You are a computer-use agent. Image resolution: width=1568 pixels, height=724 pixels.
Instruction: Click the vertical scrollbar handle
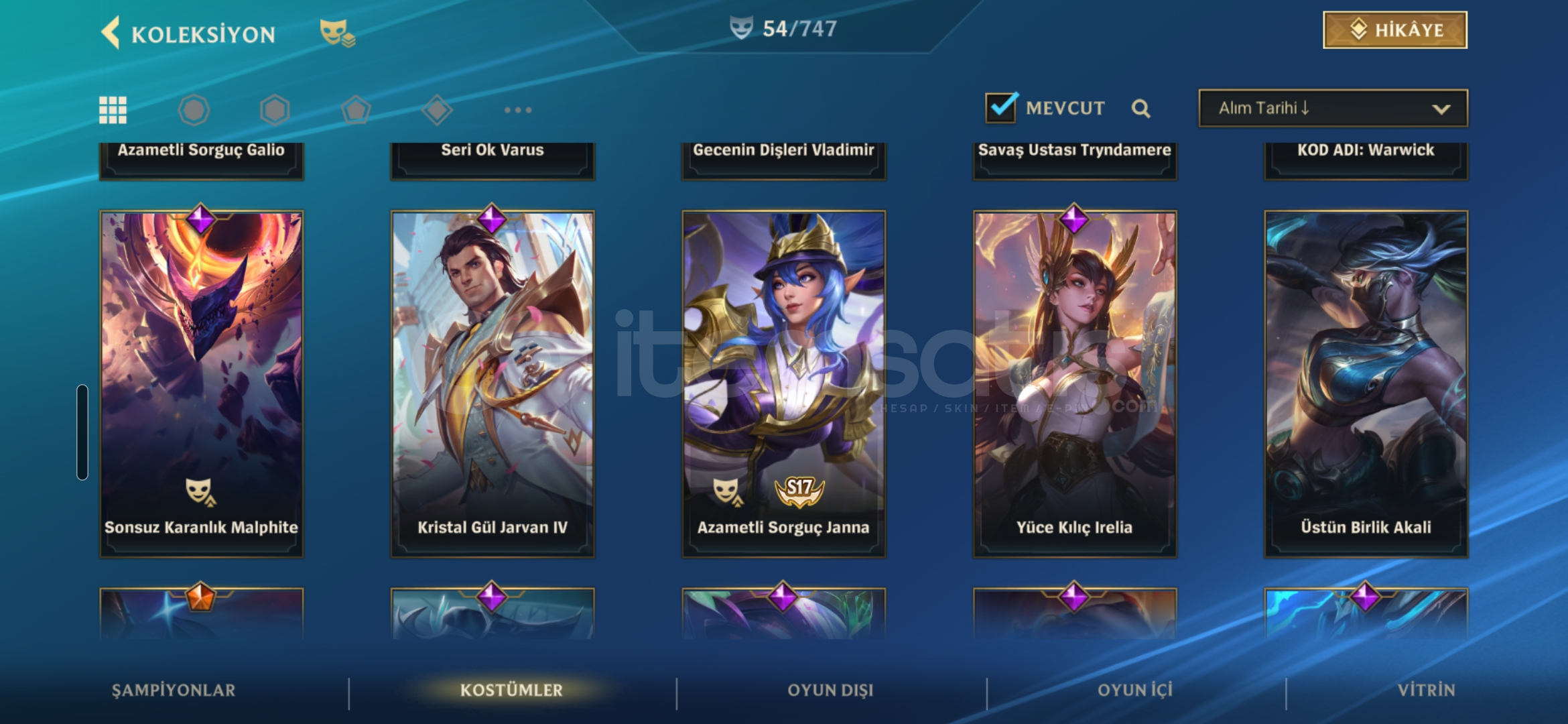(x=82, y=432)
